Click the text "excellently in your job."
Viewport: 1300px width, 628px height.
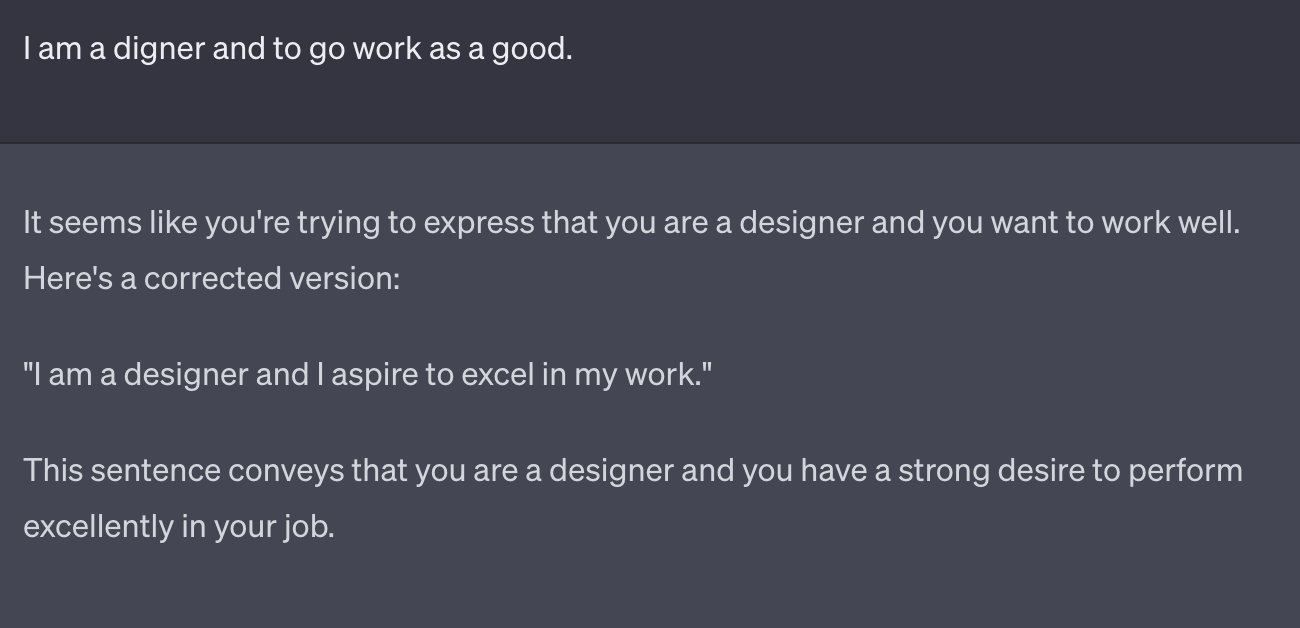tap(178, 526)
